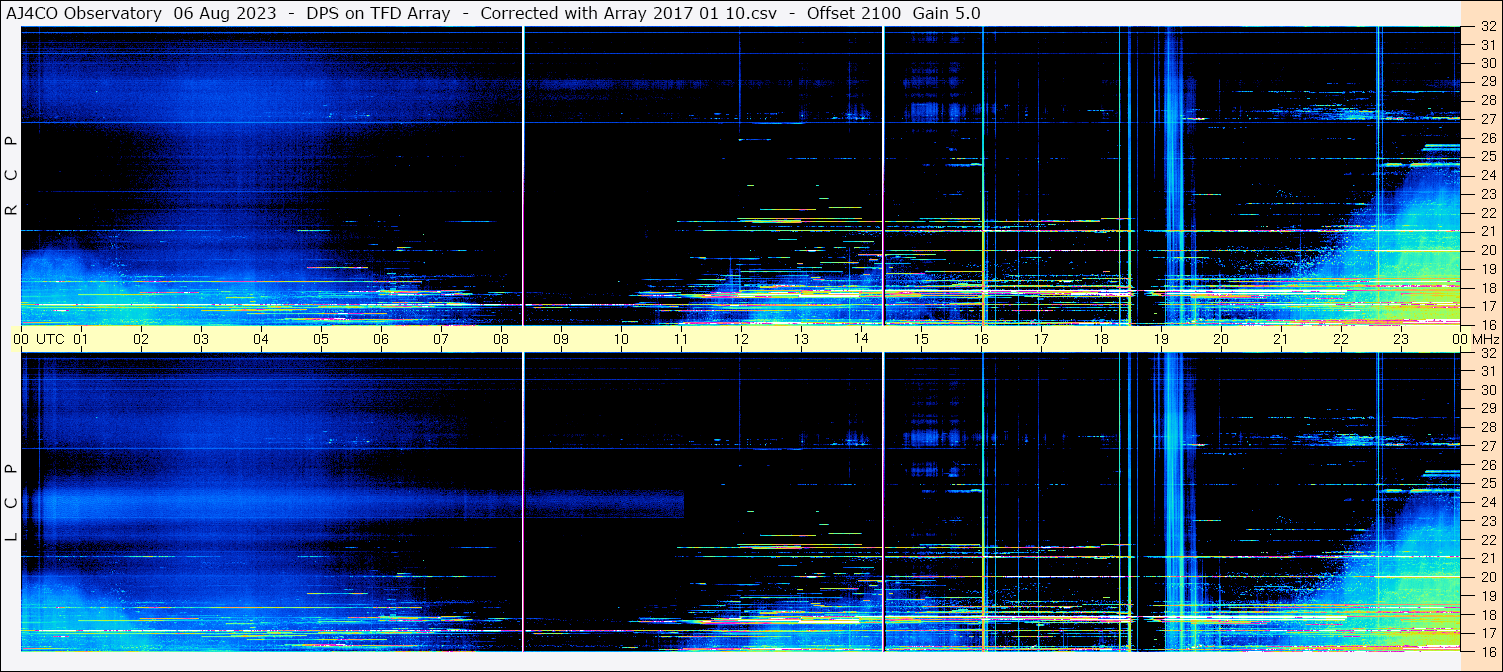
Task: Click the 32 MHz label in RCP panel
Action: 1487,27
